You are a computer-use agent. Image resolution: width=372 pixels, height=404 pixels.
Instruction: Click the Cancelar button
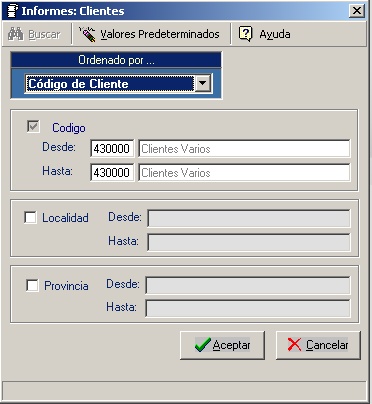pos(318,345)
